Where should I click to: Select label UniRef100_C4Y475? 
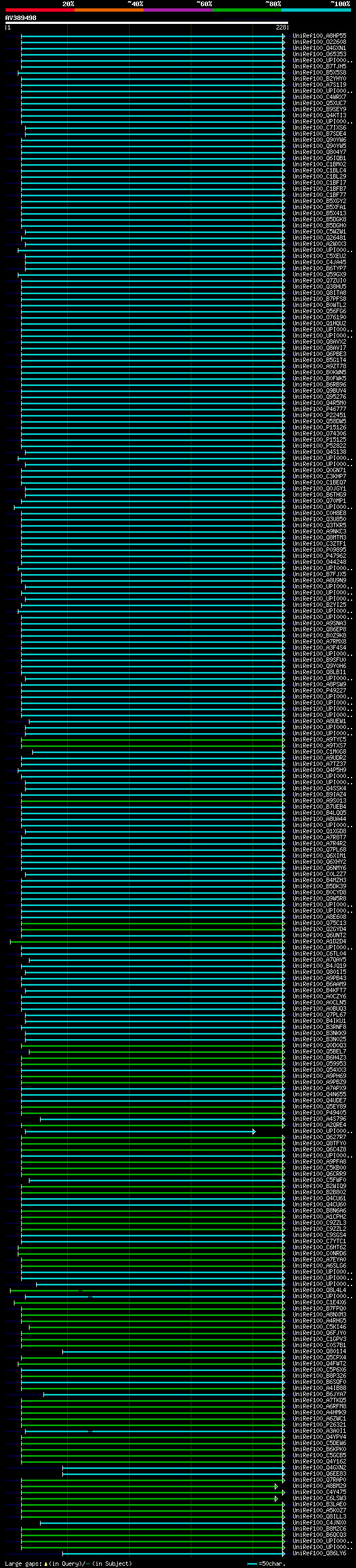click(x=319, y=1492)
